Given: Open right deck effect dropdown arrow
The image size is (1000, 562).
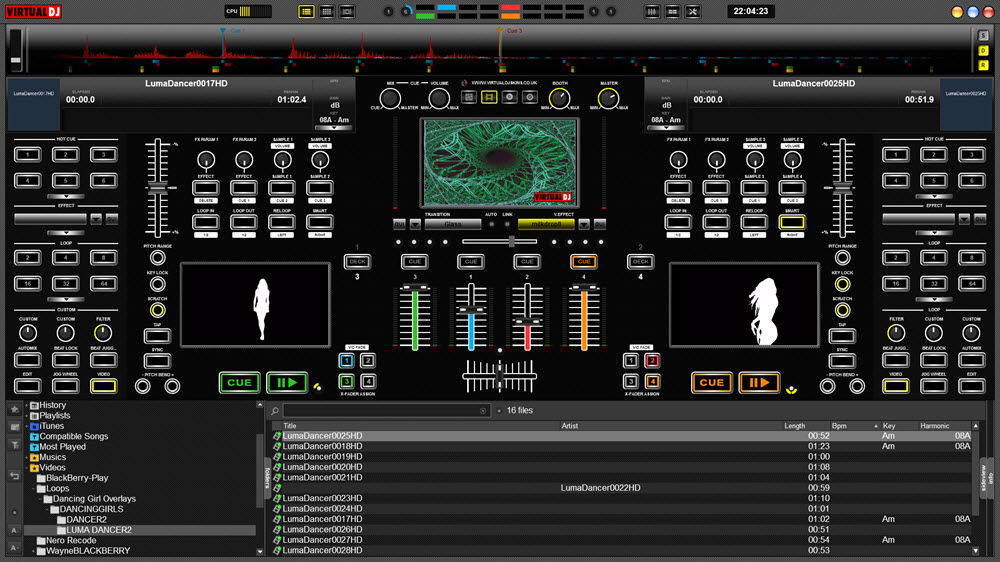Looking at the screenshot, I should [964, 219].
